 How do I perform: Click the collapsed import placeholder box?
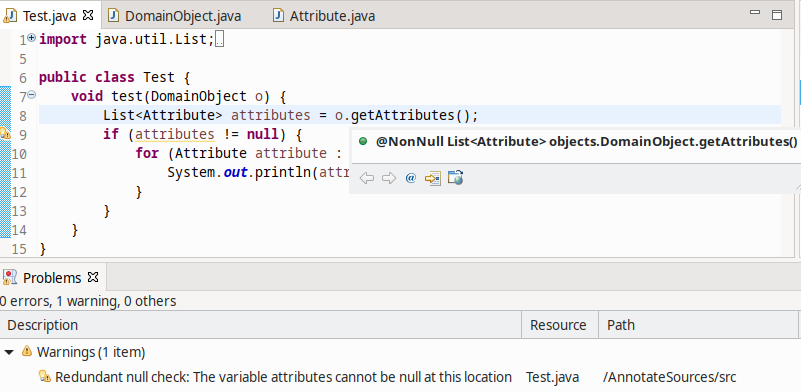tap(220, 39)
